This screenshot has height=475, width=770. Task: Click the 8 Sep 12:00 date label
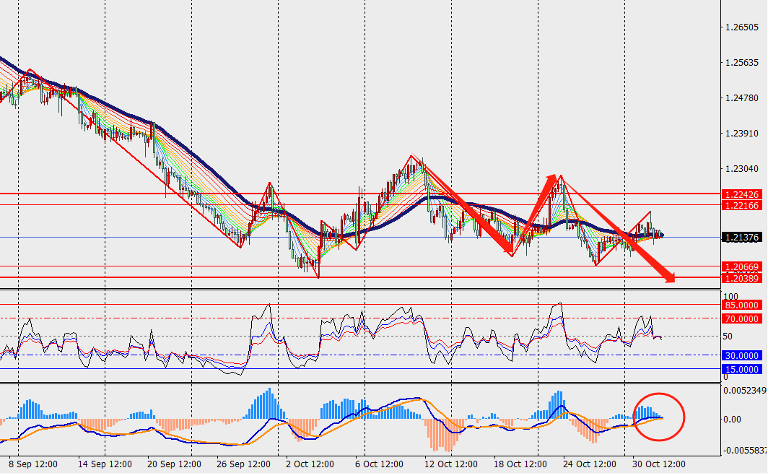point(33,465)
